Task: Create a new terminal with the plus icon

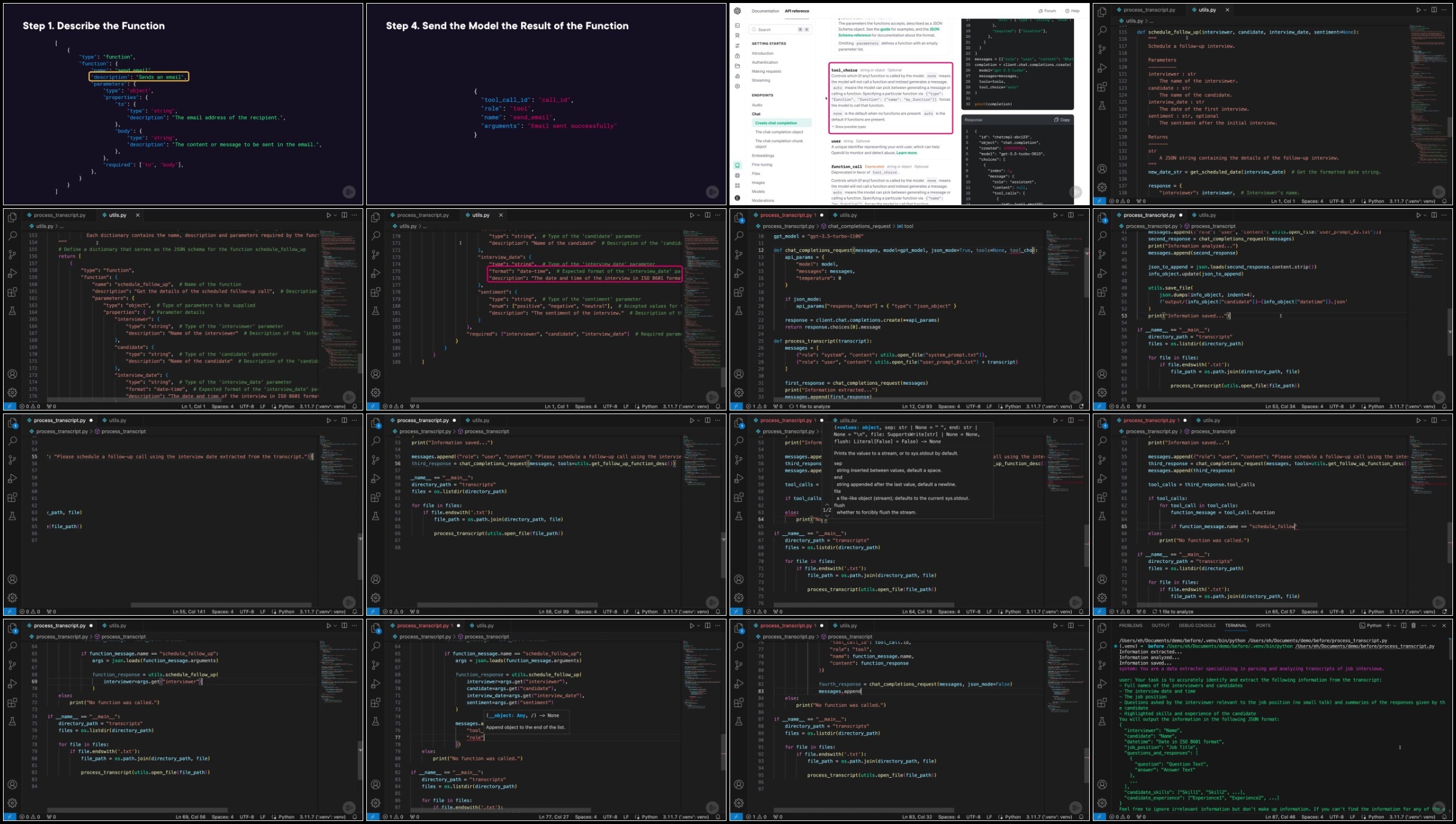Action: [1388, 625]
